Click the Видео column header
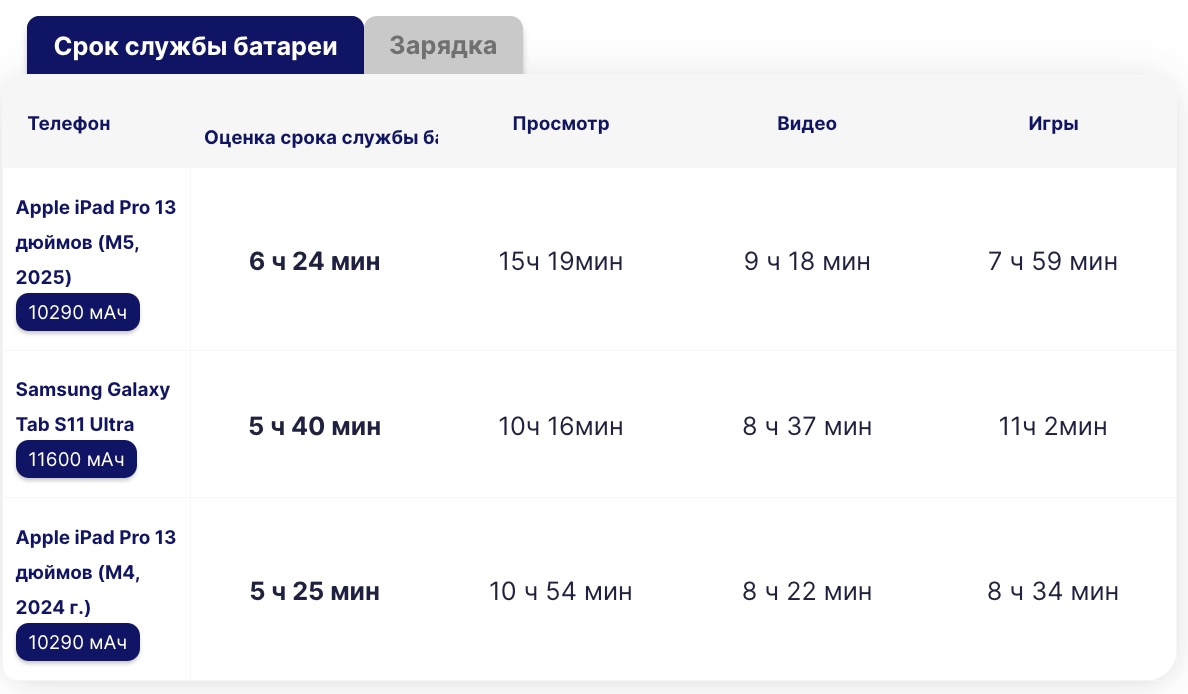This screenshot has height=694, width=1188. pyautogui.click(x=807, y=124)
